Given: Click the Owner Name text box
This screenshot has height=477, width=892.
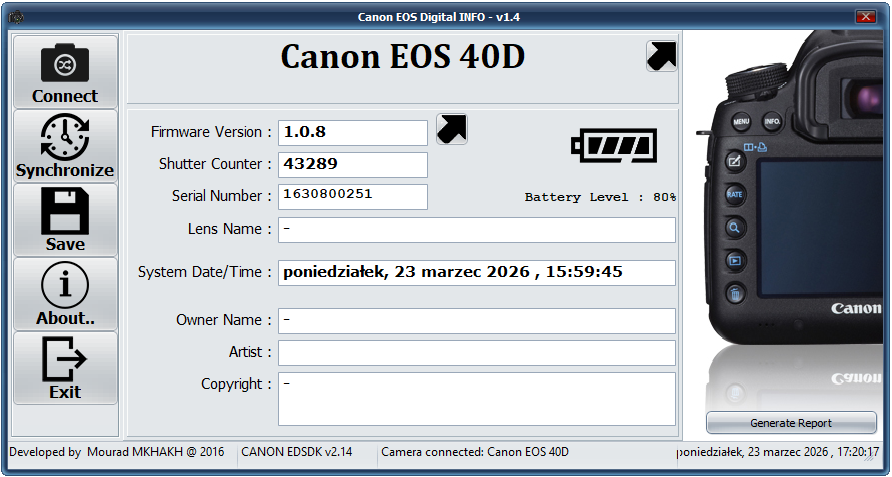Looking at the screenshot, I should click(476, 321).
